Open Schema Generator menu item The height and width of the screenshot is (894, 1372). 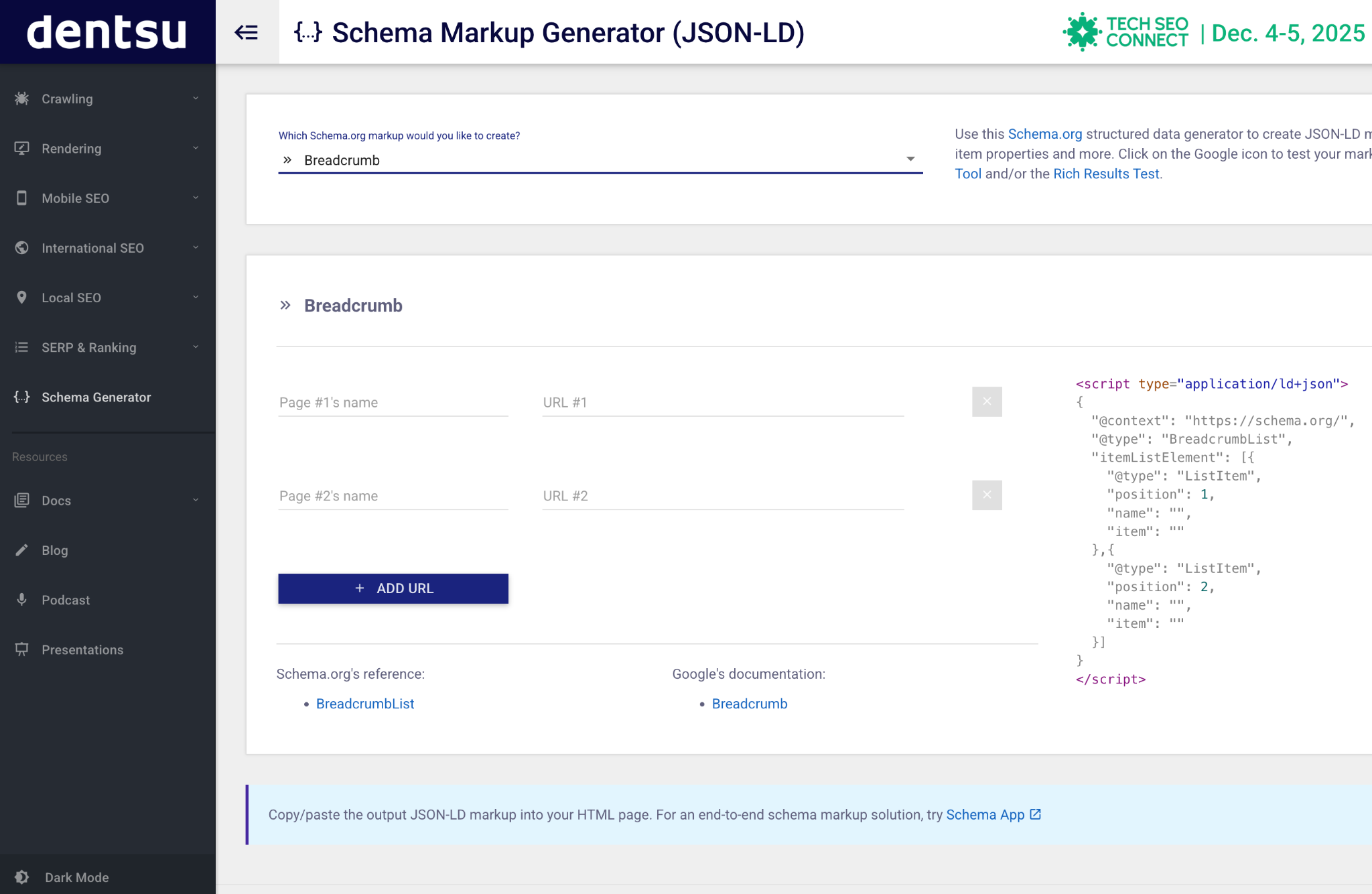click(x=96, y=397)
